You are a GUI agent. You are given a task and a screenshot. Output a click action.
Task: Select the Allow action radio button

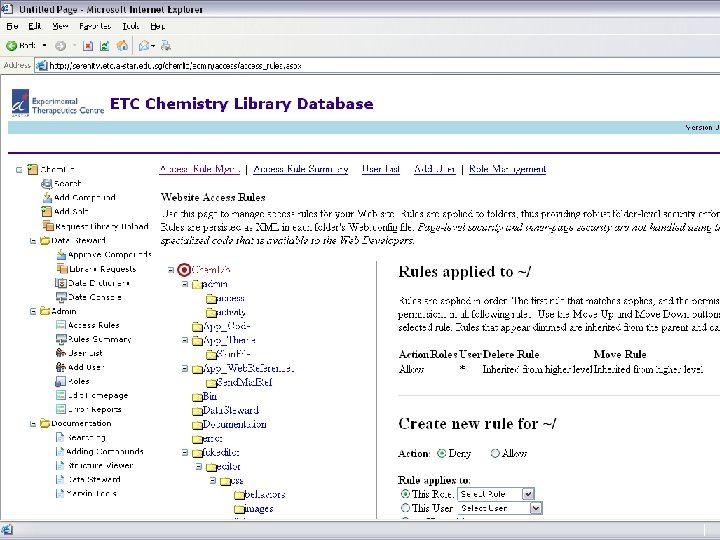click(x=495, y=454)
